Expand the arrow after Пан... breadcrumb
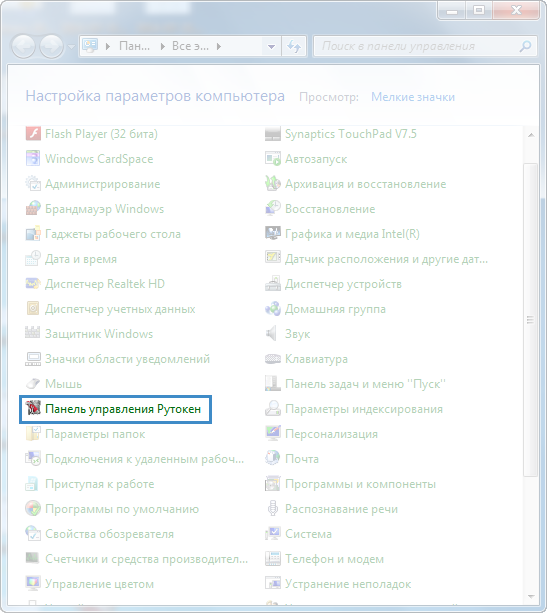This screenshot has height=613, width=547. tap(163, 47)
